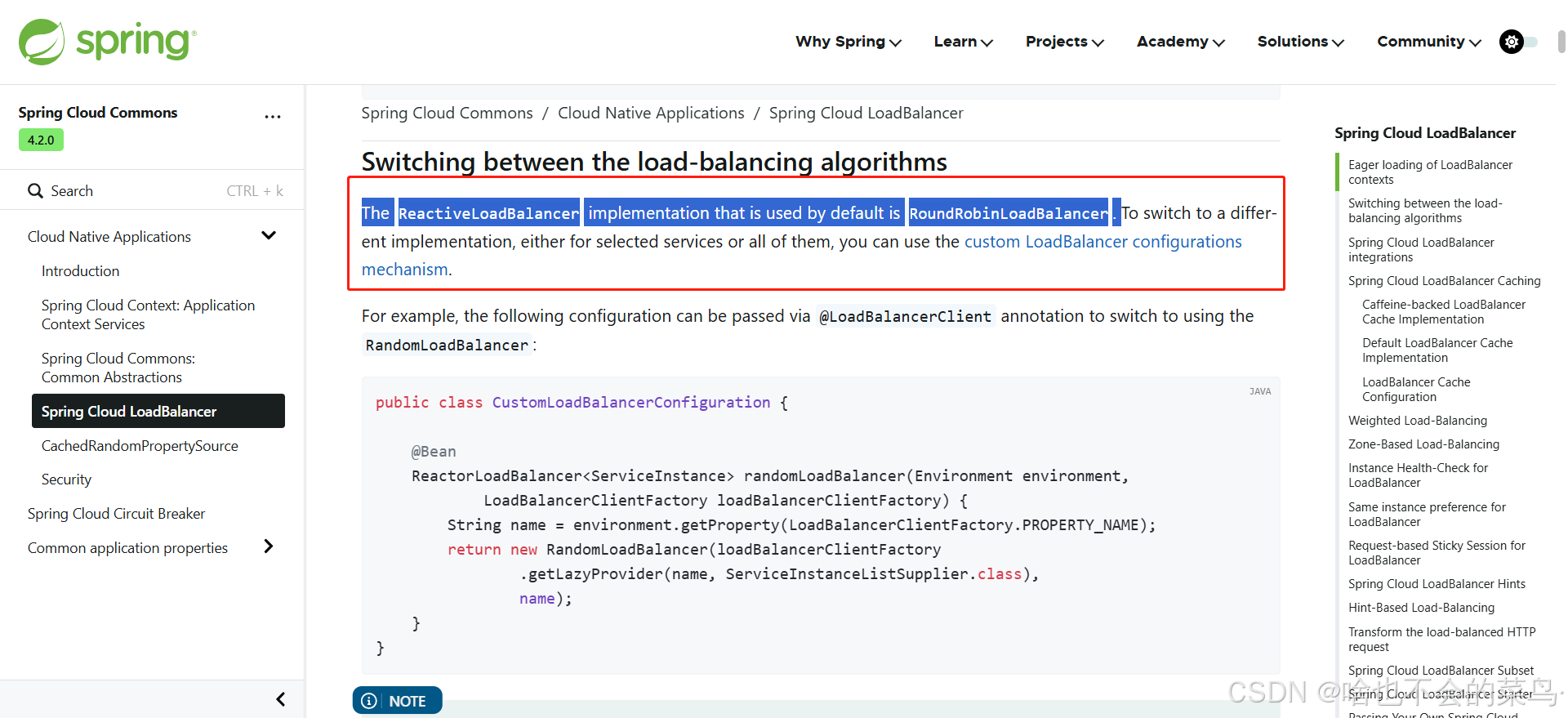
Task: Click Cloud Native Applications breadcrumb
Action: (x=651, y=113)
